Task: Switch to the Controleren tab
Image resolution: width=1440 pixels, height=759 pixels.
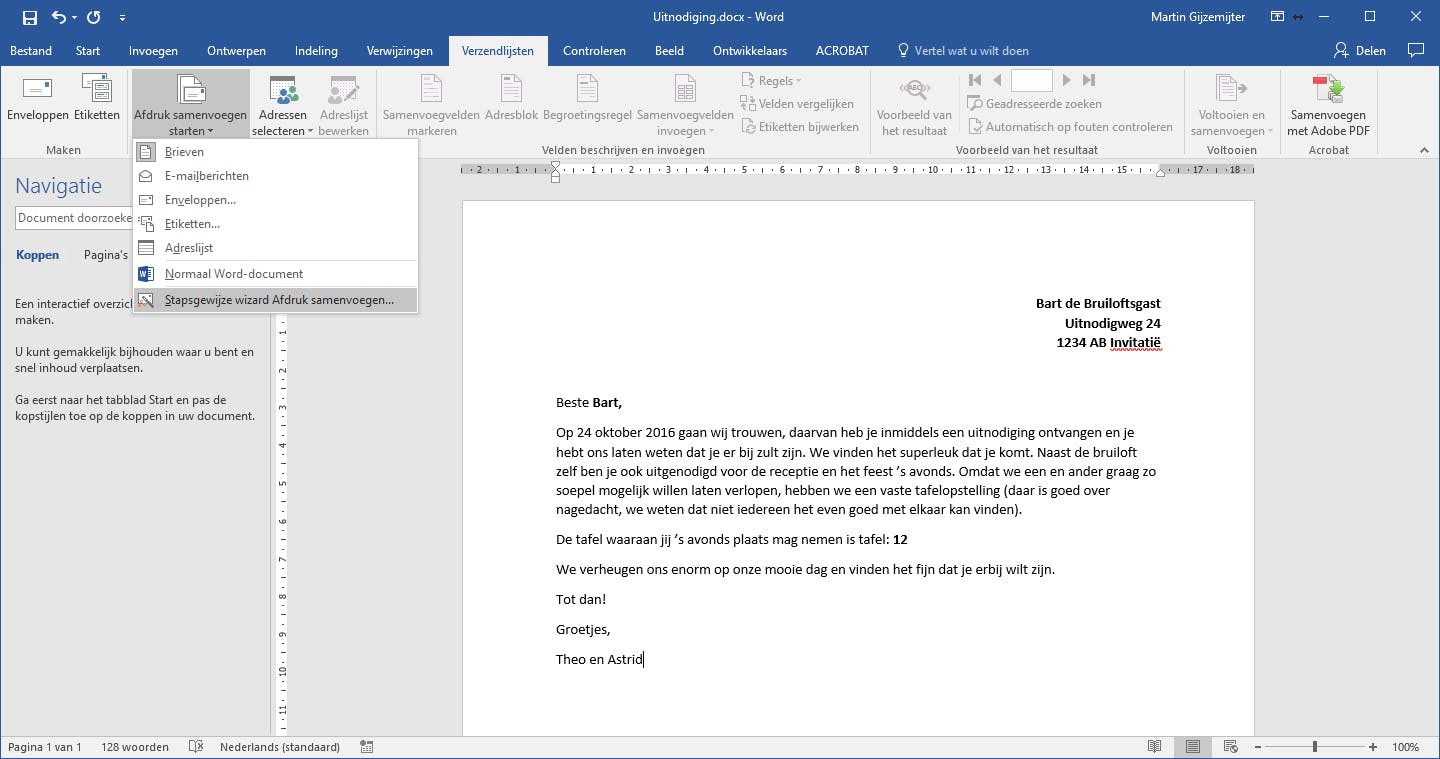Action: tap(594, 51)
